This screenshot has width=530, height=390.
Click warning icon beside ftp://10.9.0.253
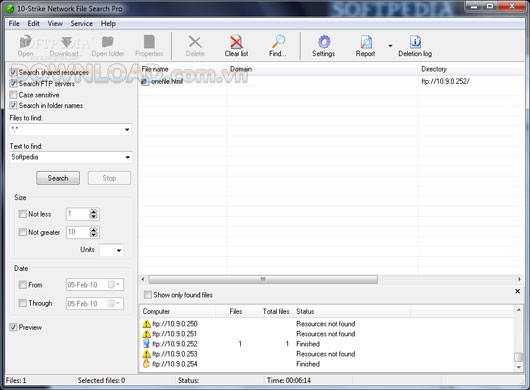pos(146,354)
